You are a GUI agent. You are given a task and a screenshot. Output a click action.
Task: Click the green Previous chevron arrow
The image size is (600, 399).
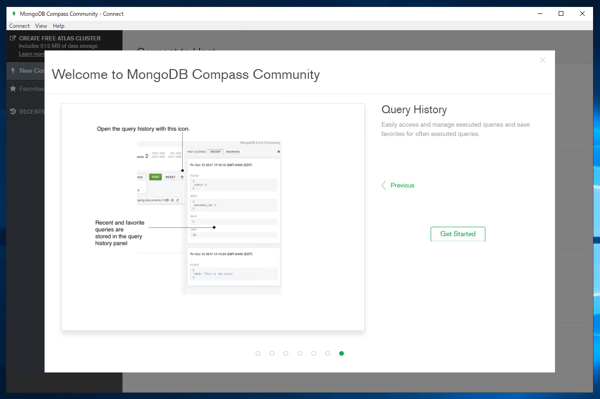384,185
